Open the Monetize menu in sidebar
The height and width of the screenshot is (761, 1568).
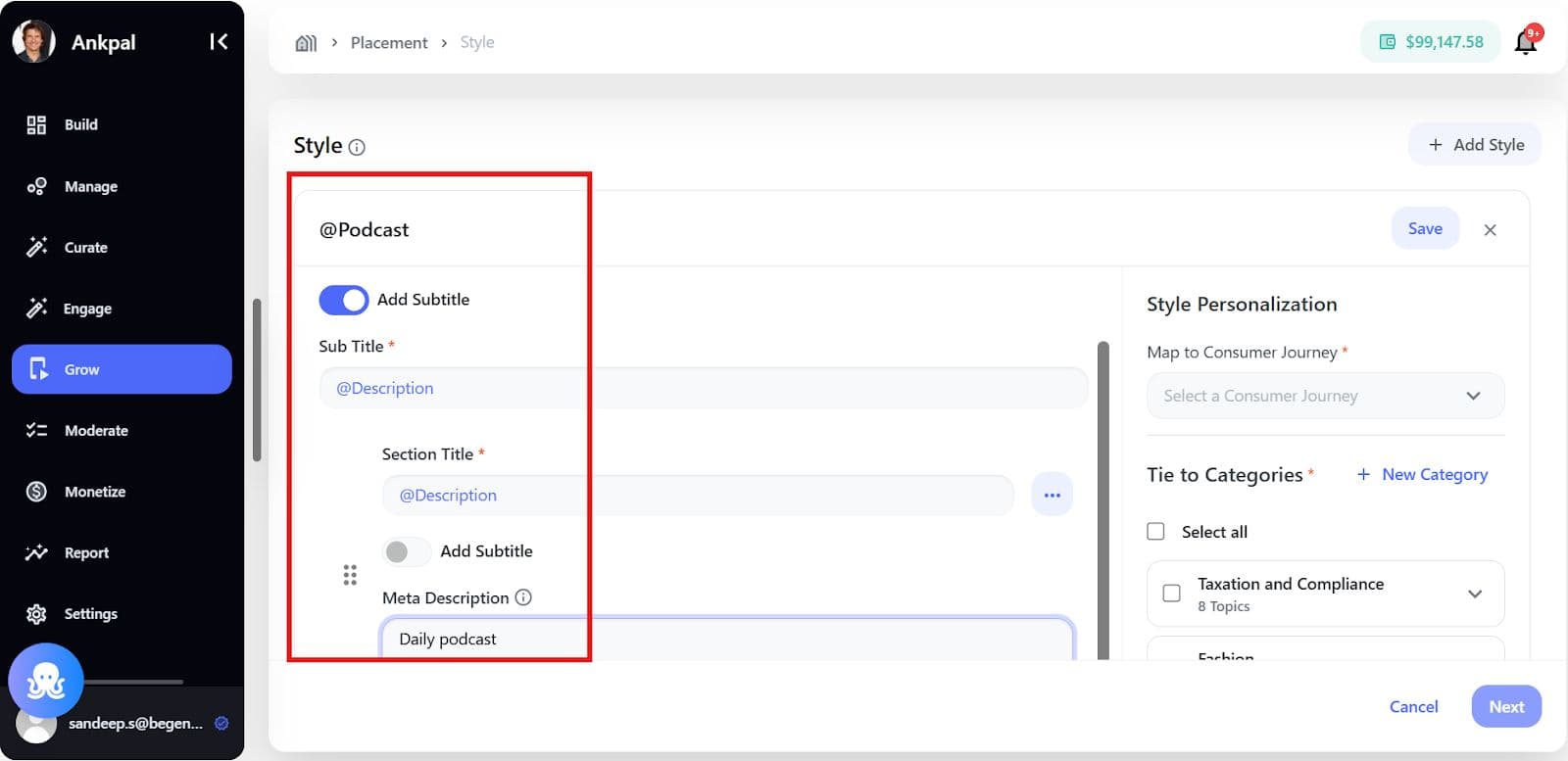(94, 492)
